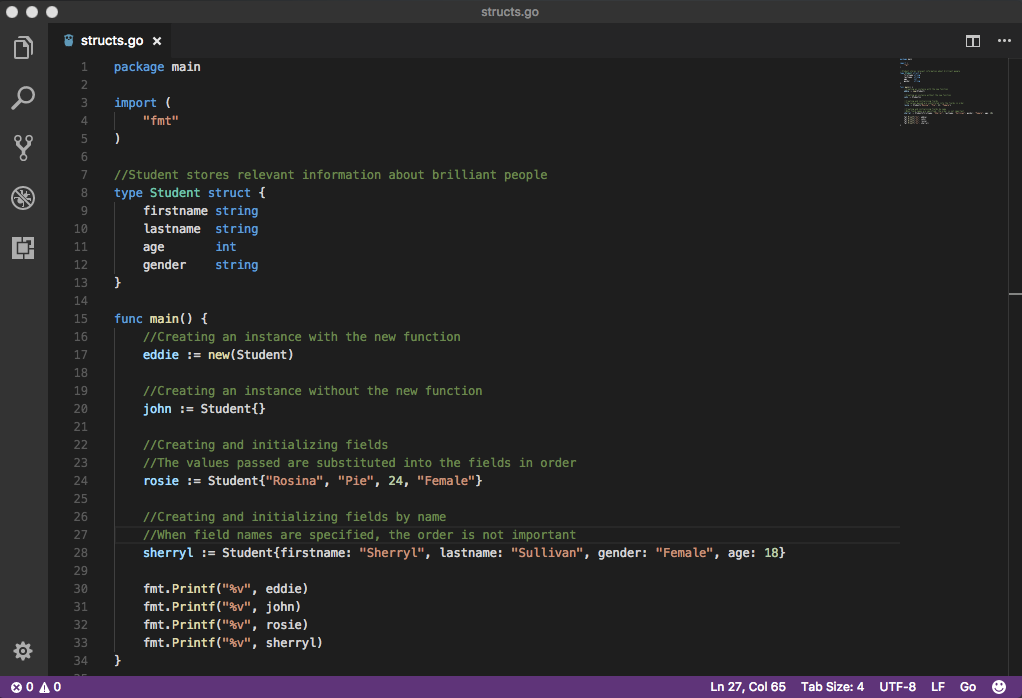This screenshot has height=698, width=1022.
Task: Change the UTF-8 file encoding
Action: pyautogui.click(x=897, y=687)
